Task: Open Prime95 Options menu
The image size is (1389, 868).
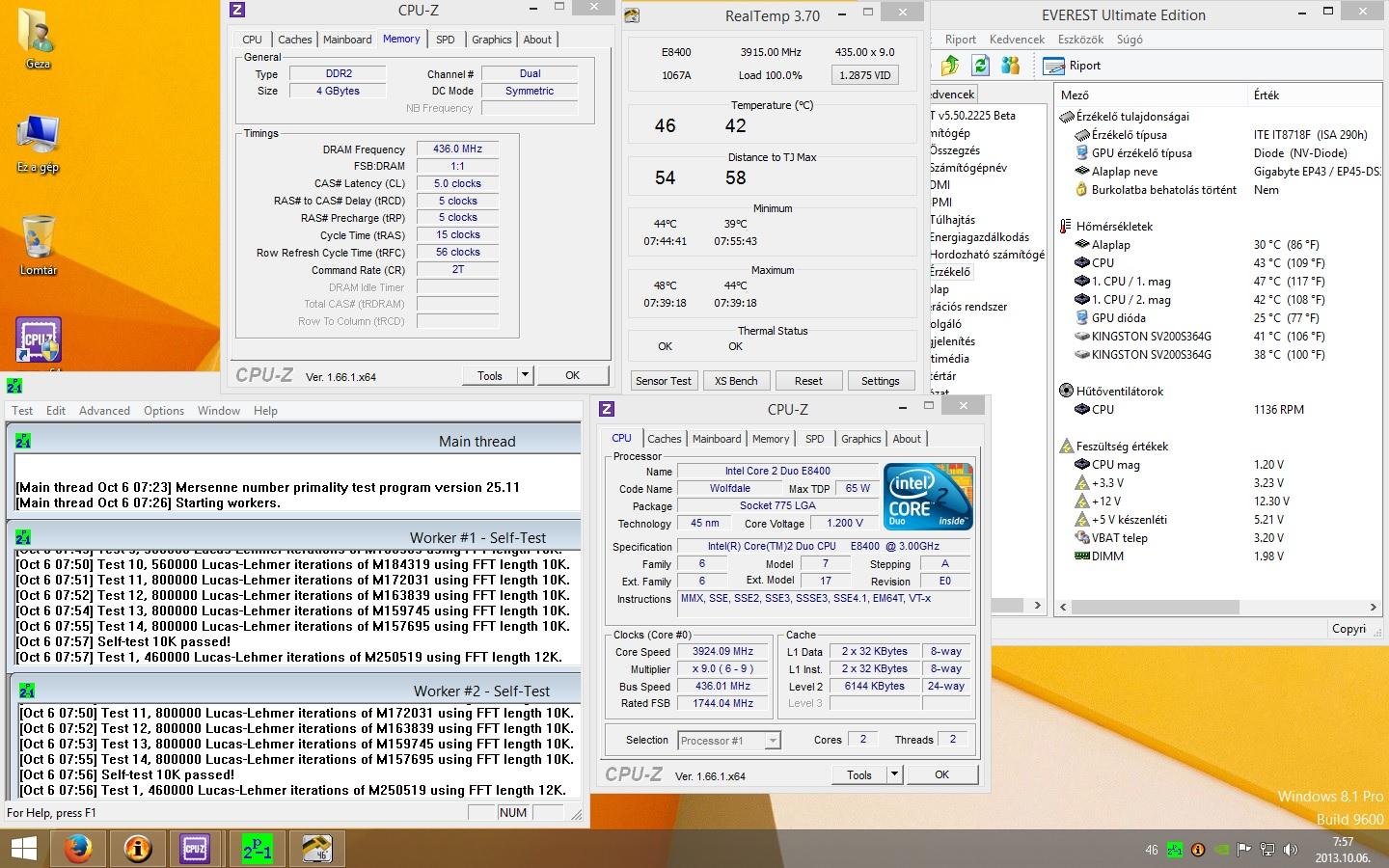Action: 164,410
